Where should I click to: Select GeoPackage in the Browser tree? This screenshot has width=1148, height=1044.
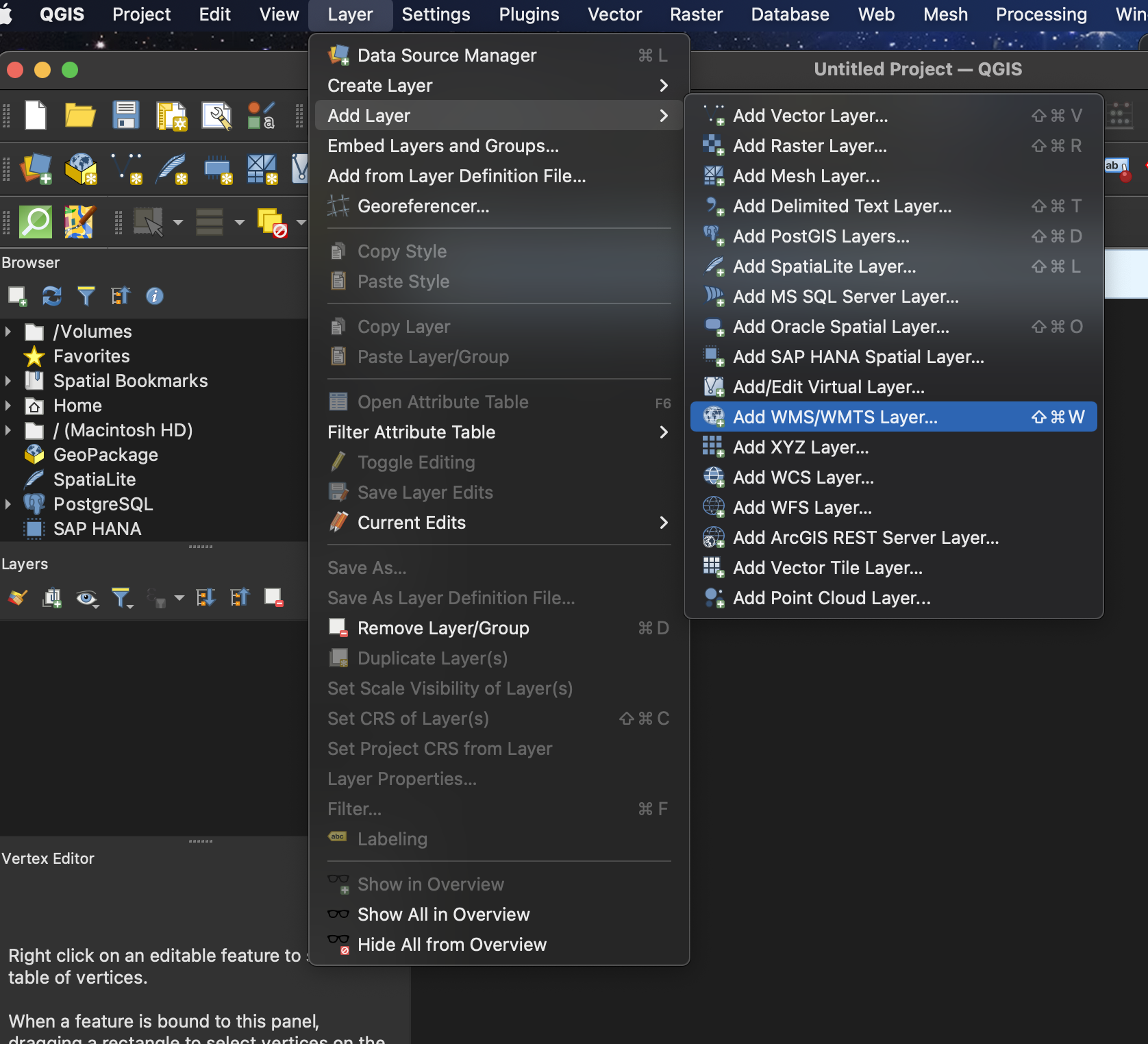pos(105,455)
